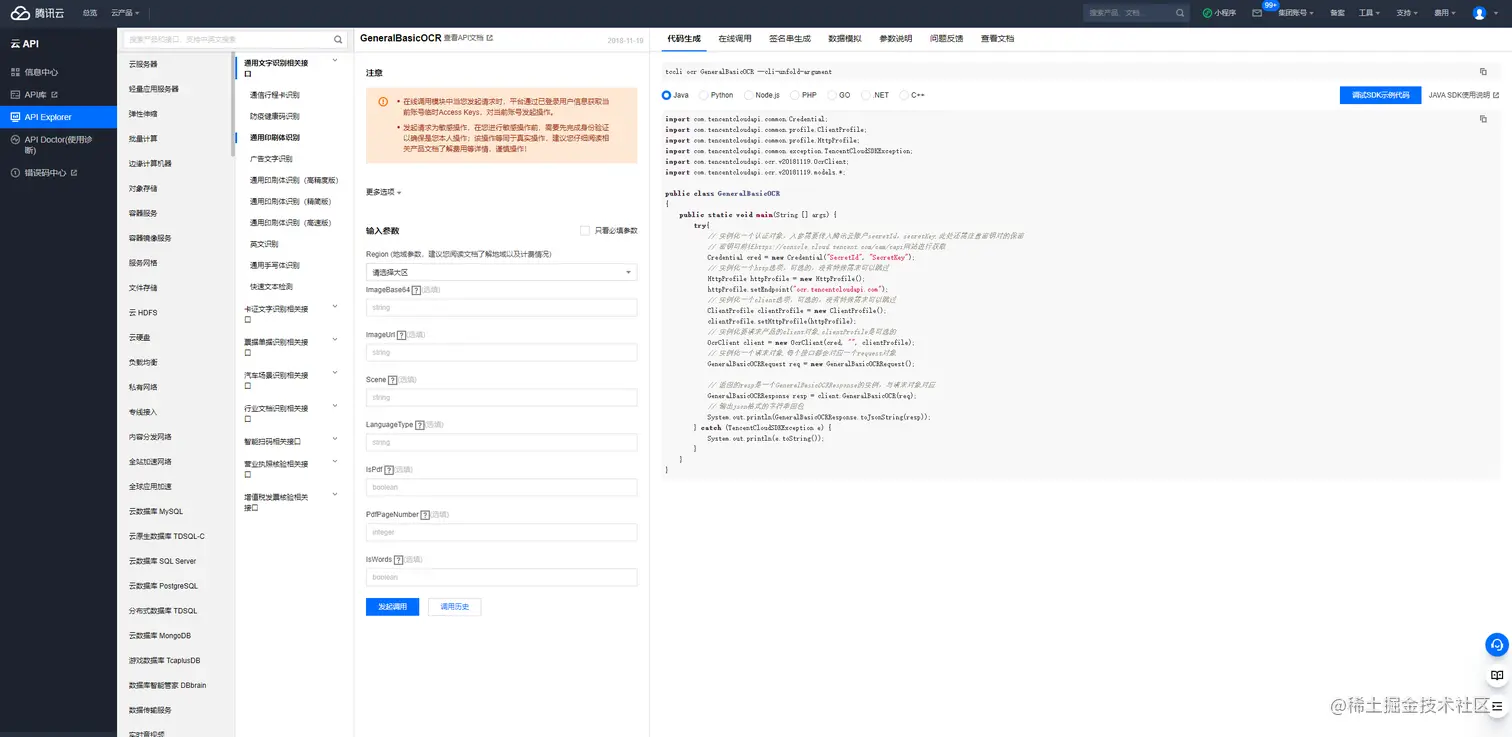Switch to the 问题反馈 tab
Viewport: 1512px width, 737px height.
coord(946,38)
